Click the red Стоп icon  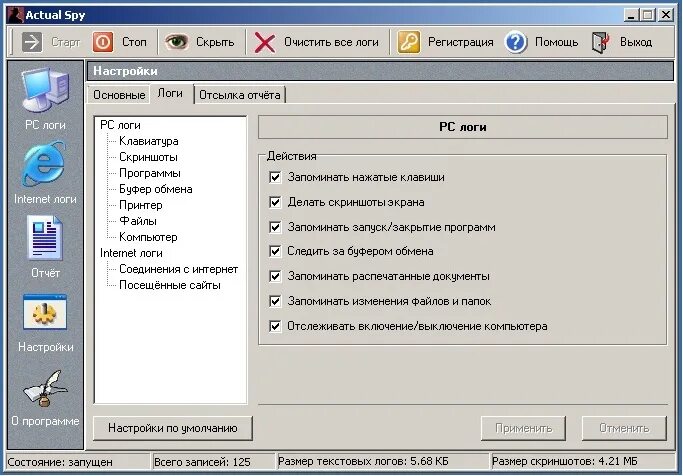point(103,42)
